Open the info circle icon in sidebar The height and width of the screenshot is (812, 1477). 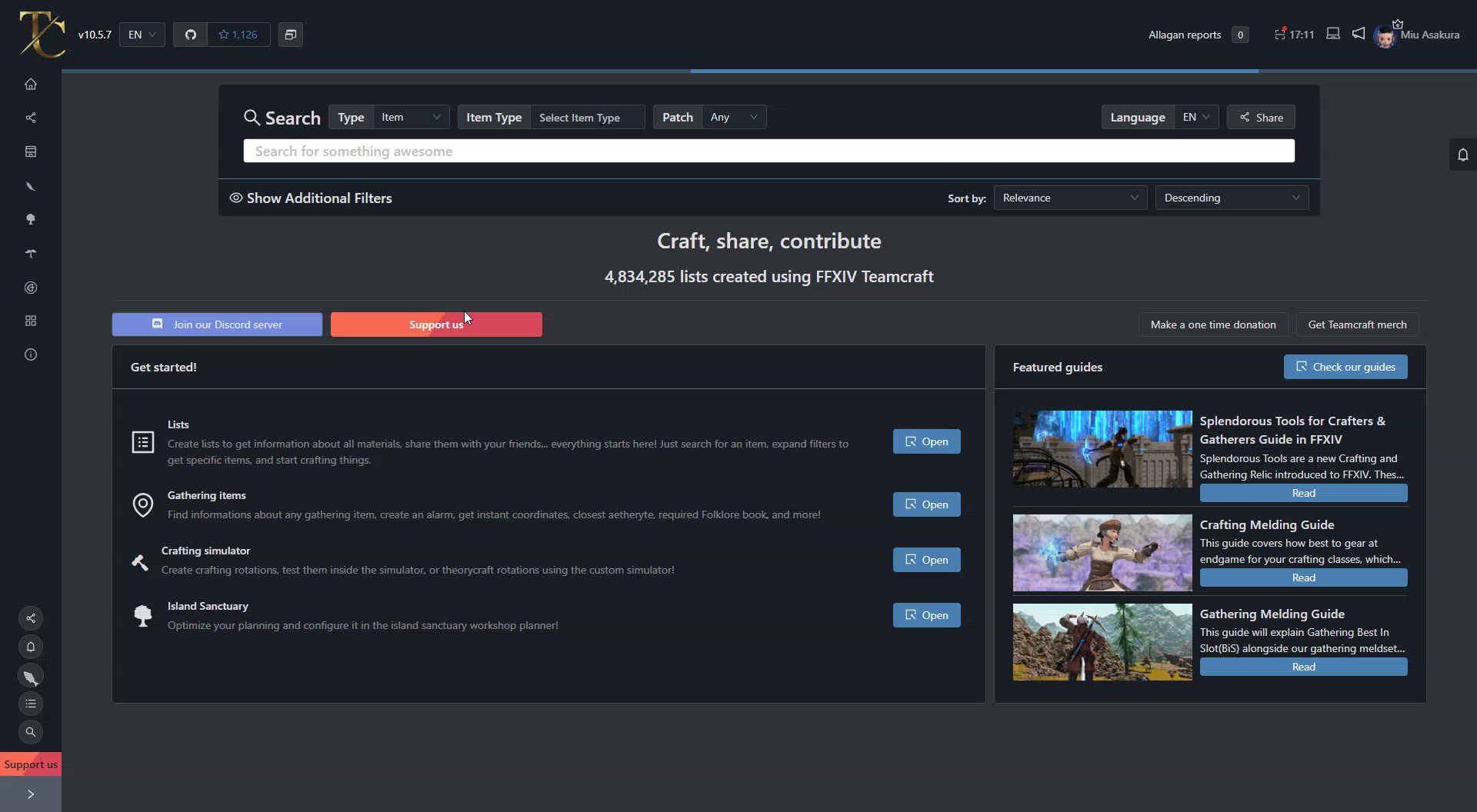tap(31, 354)
